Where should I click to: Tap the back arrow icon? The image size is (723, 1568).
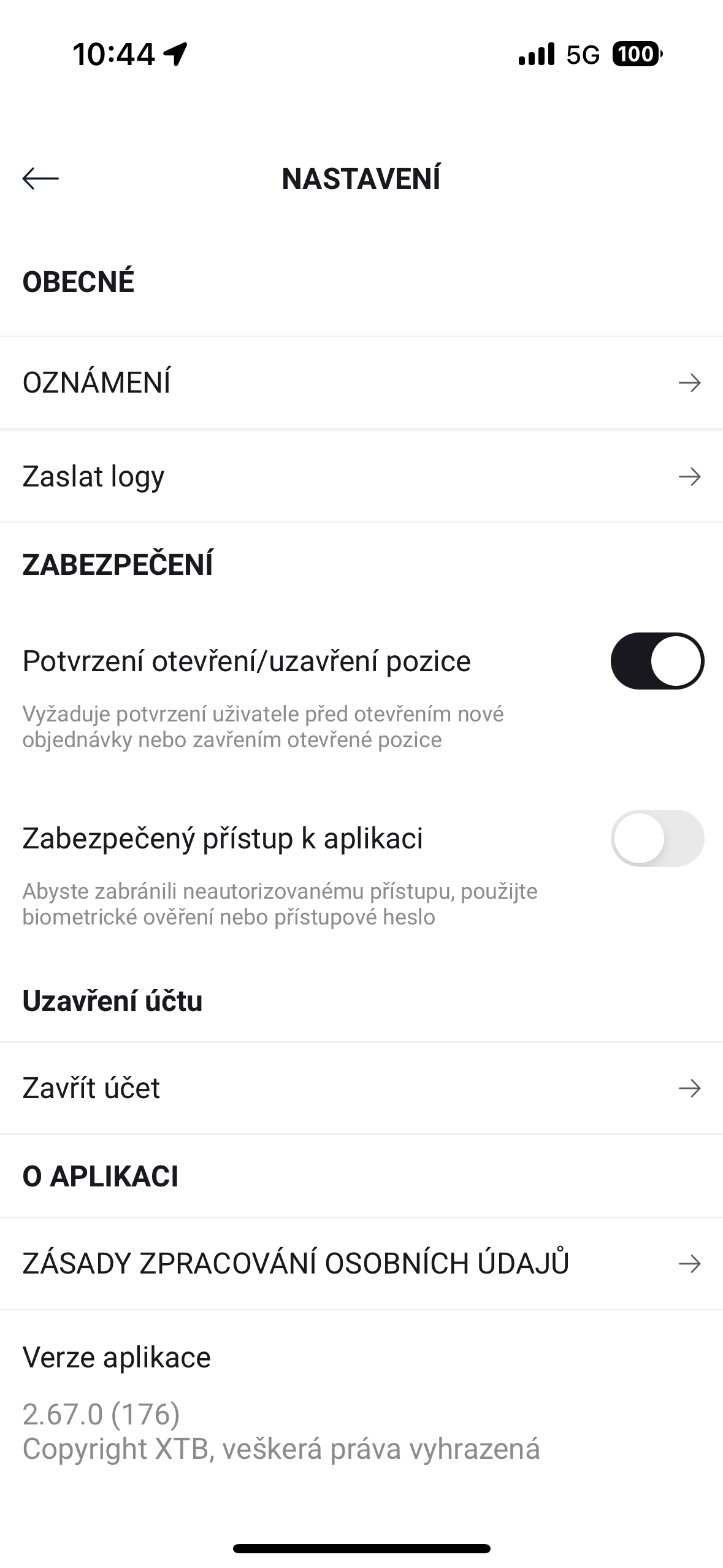point(40,179)
